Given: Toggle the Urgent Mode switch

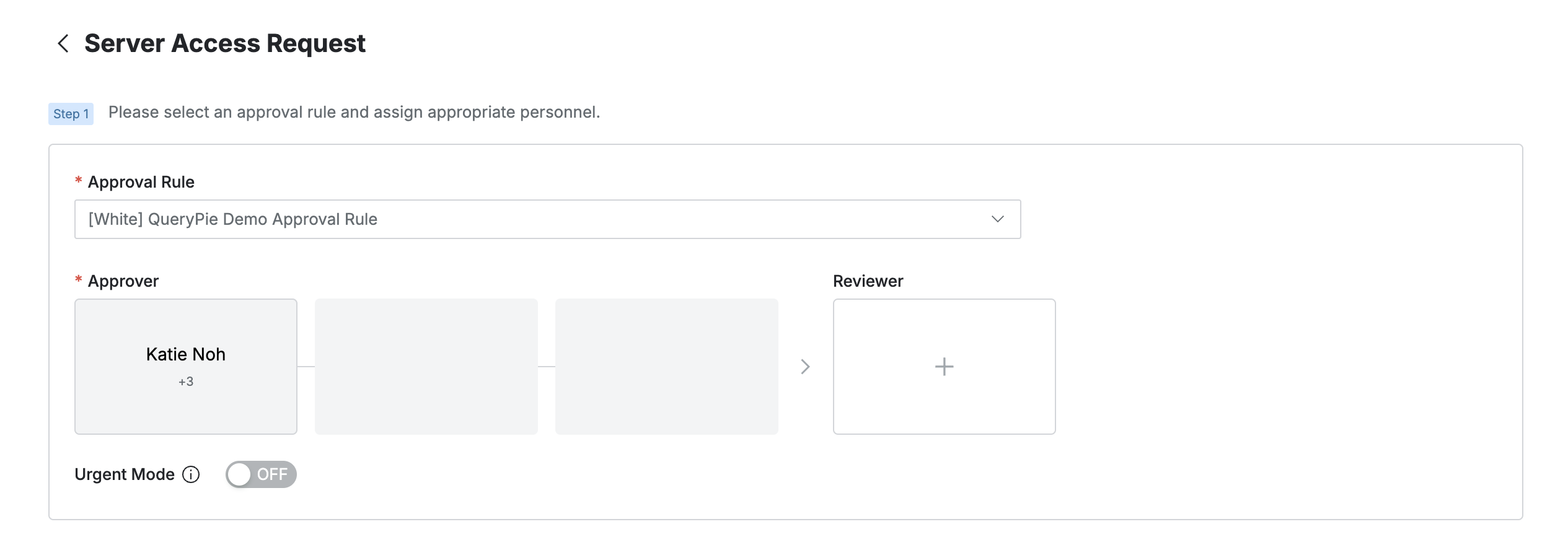Looking at the screenshot, I should point(261,475).
